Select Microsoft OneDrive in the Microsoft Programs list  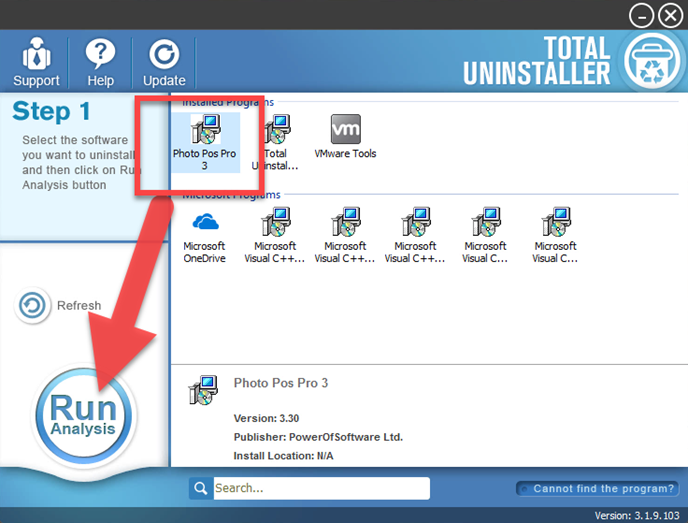[204, 237]
